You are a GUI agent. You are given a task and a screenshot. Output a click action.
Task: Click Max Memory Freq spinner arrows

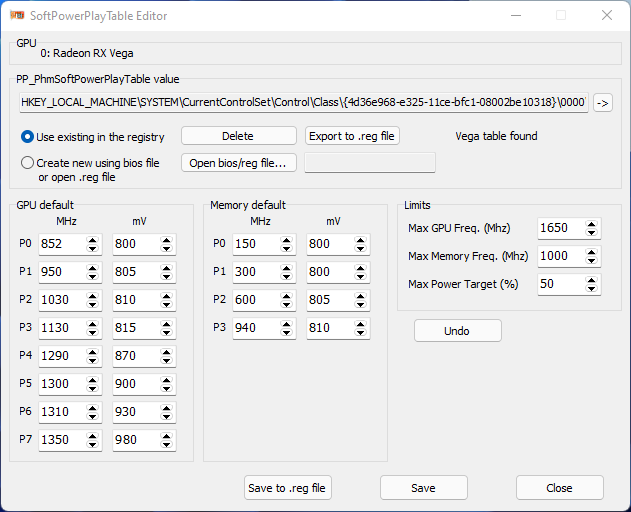pos(592,256)
